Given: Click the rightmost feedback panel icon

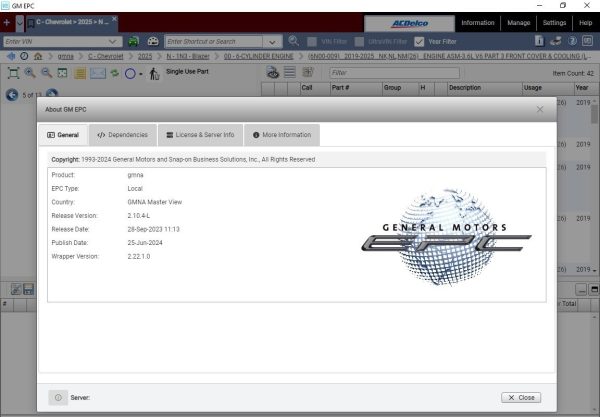Looking at the screenshot, I should (587, 41).
